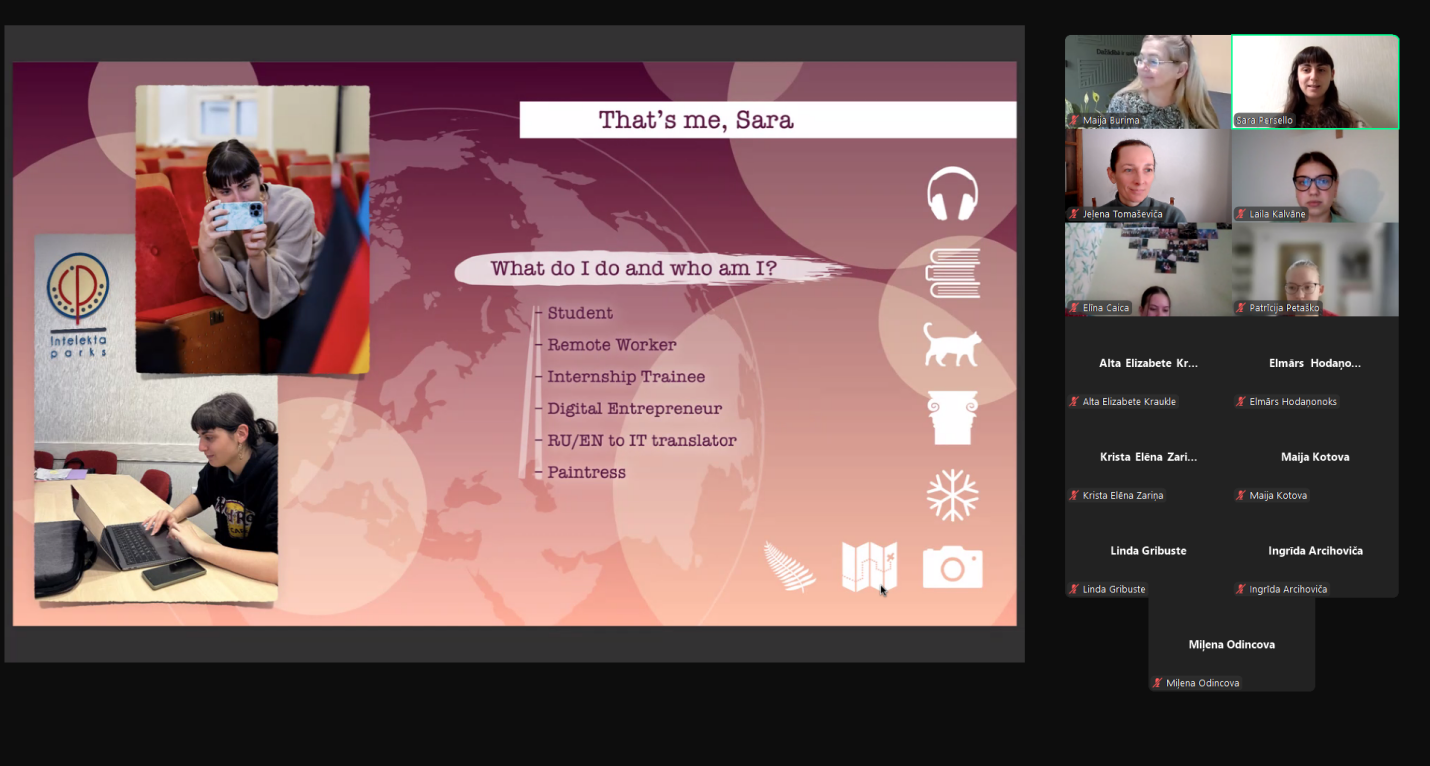This screenshot has width=1430, height=766.
Task: Open Laila Kalvāne's video thumbnail
Action: pos(1315,176)
